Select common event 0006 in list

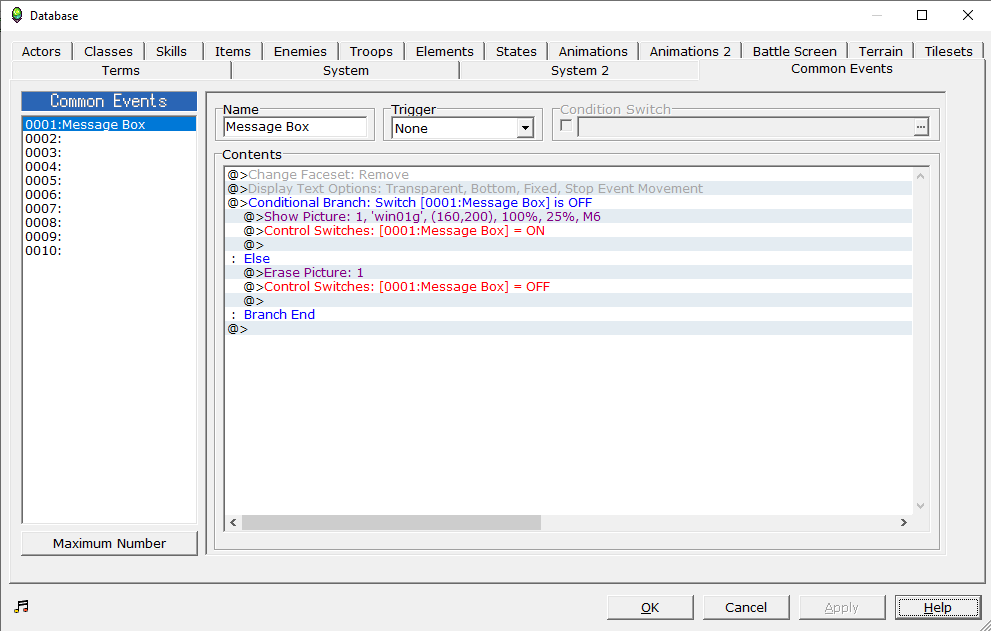point(109,194)
